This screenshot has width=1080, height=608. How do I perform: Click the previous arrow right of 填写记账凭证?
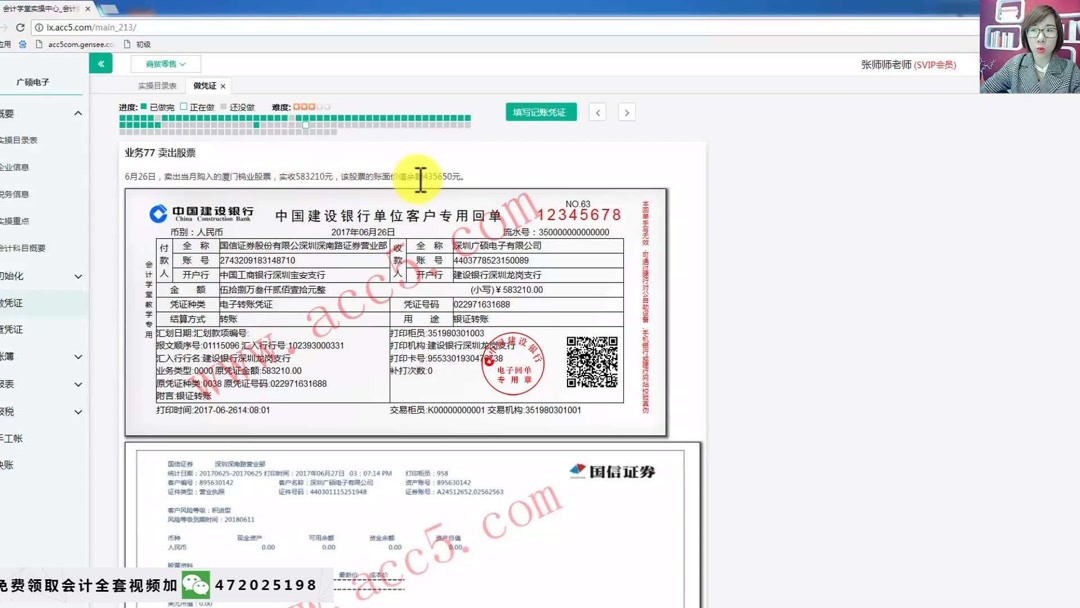[x=600, y=111]
